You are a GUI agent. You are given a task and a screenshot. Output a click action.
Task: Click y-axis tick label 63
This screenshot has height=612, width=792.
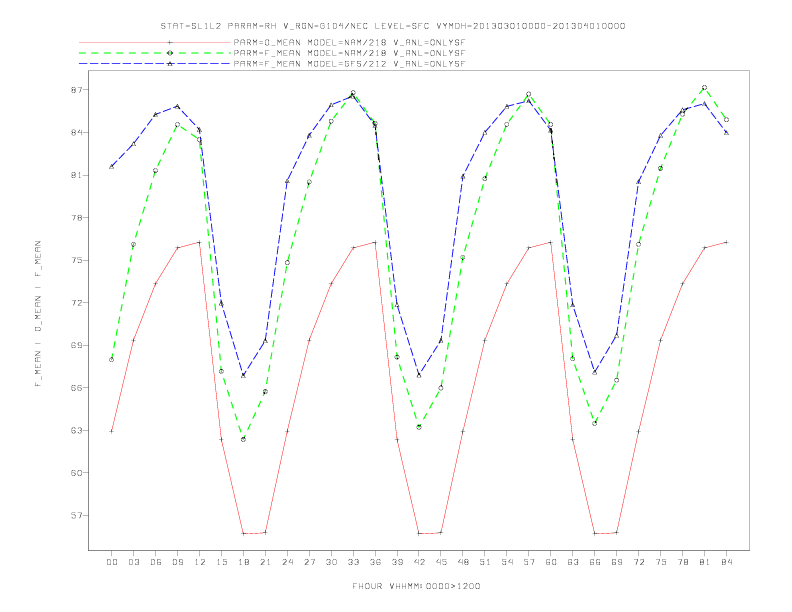click(77, 431)
